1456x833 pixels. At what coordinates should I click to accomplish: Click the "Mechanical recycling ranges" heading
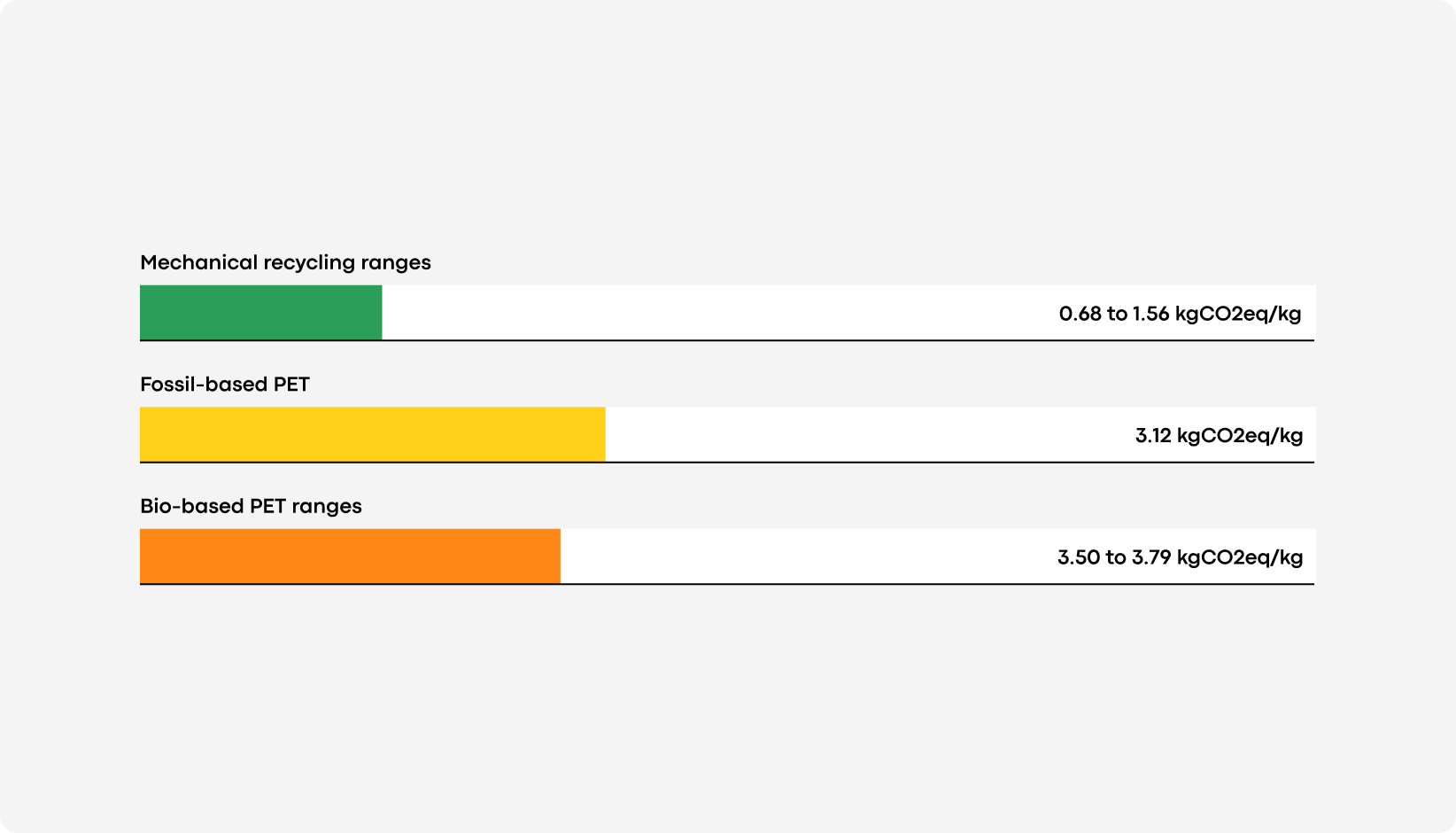(285, 262)
